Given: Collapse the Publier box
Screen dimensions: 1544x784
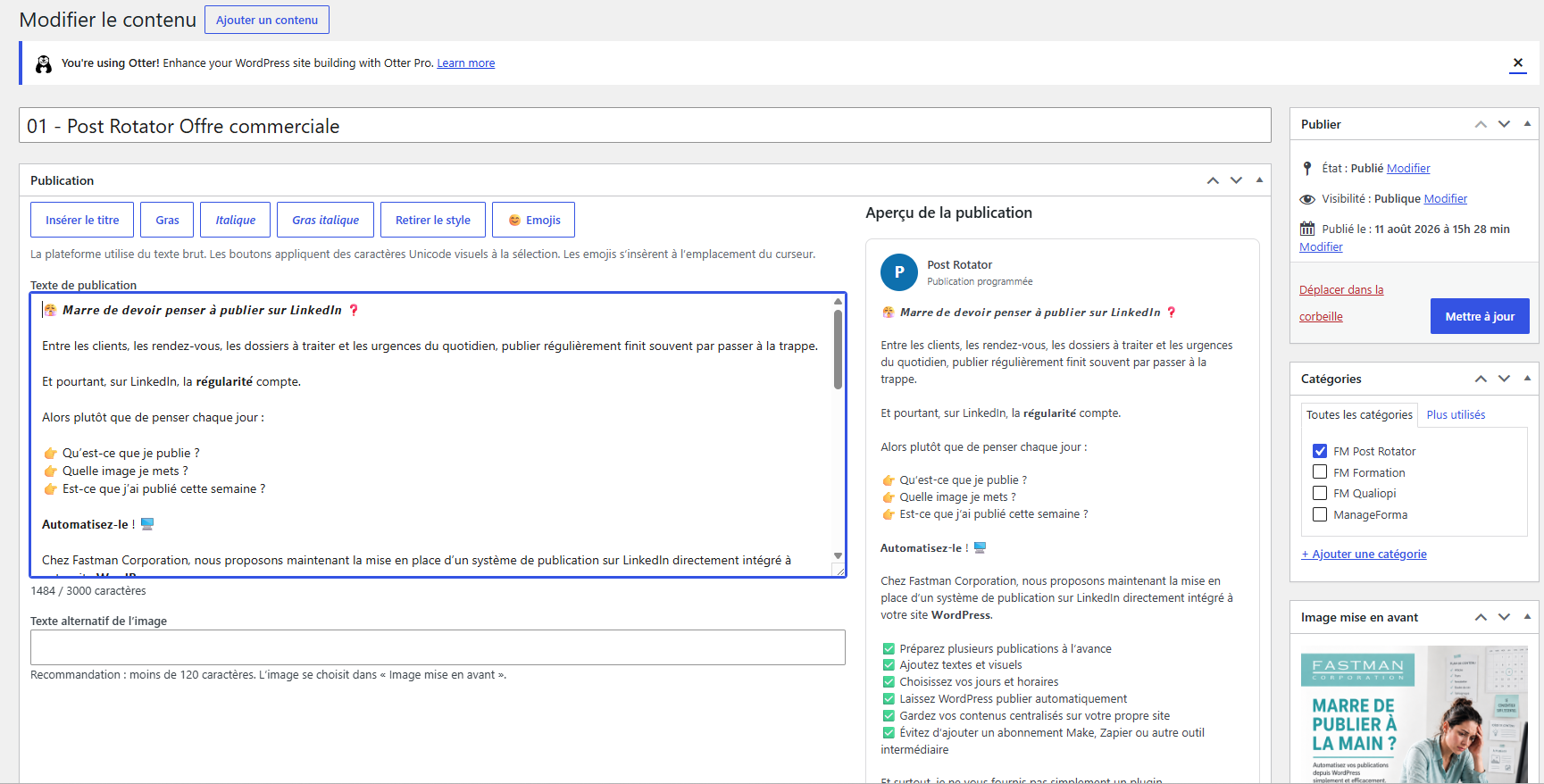Looking at the screenshot, I should (1527, 124).
